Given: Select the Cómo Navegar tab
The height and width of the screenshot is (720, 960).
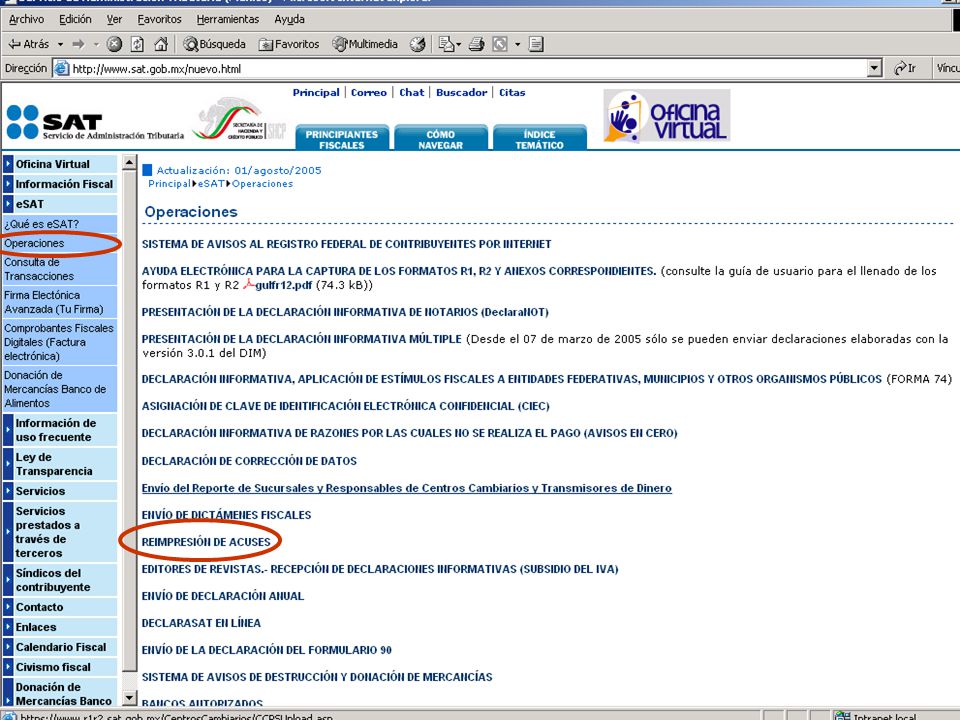Looking at the screenshot, I should pyautogui.click(x=441, y=138).
